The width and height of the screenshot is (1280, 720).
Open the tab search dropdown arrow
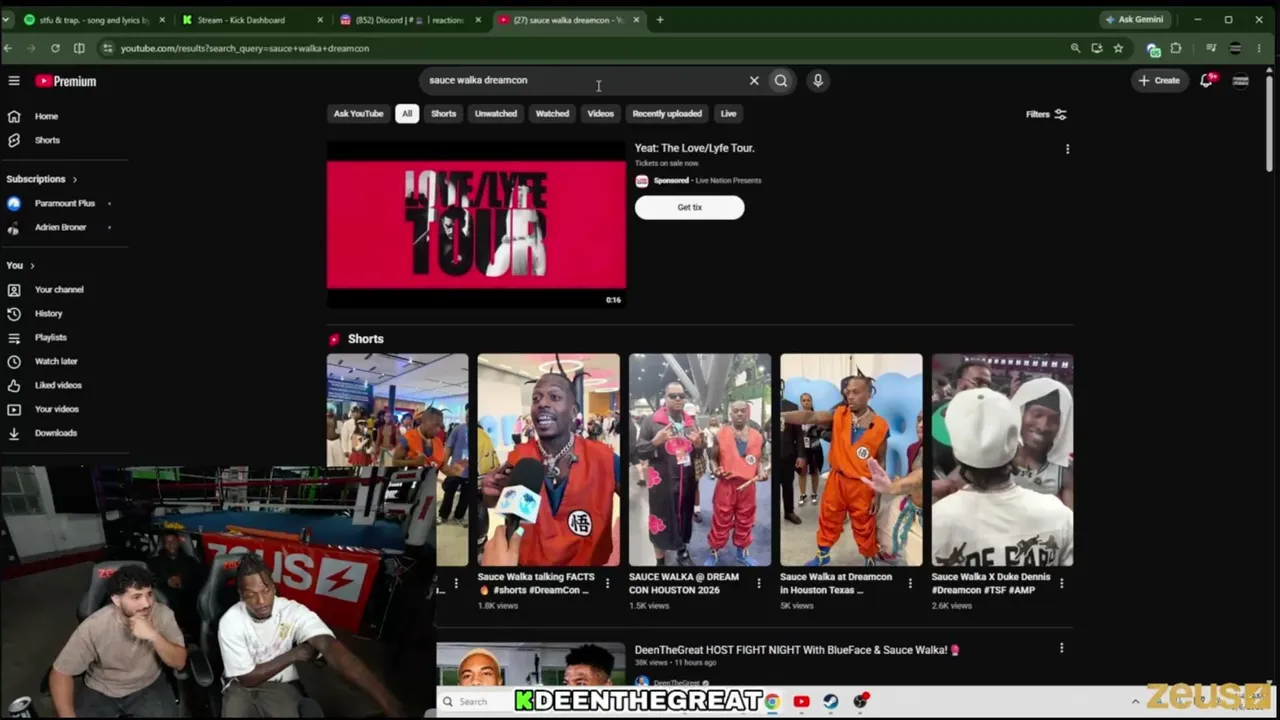pos(6,20)
